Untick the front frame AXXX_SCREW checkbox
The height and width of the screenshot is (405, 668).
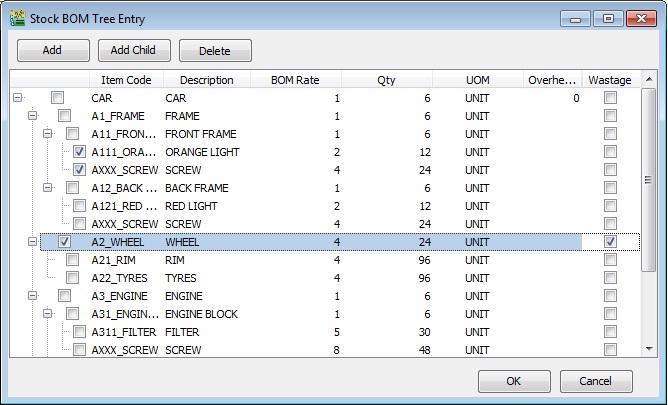pos(79,169)
